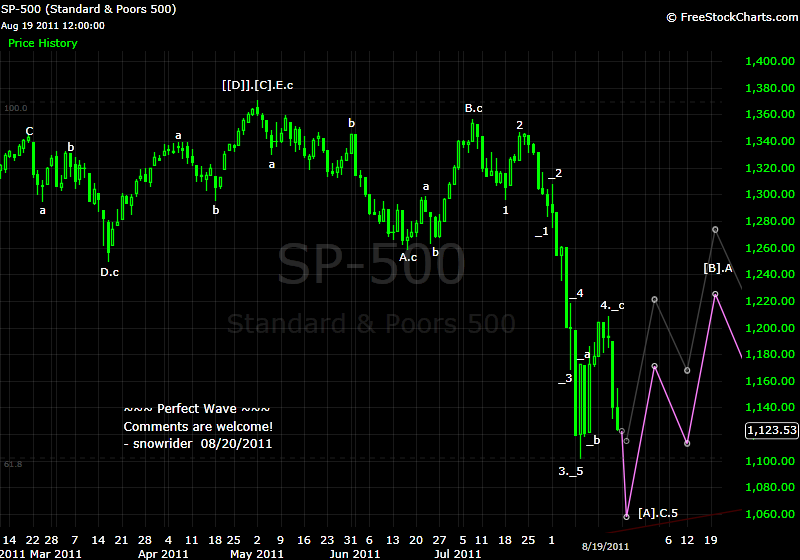Click the 4._c wave label
Screen dimensions: 800x560
click(x=612, y=306)
